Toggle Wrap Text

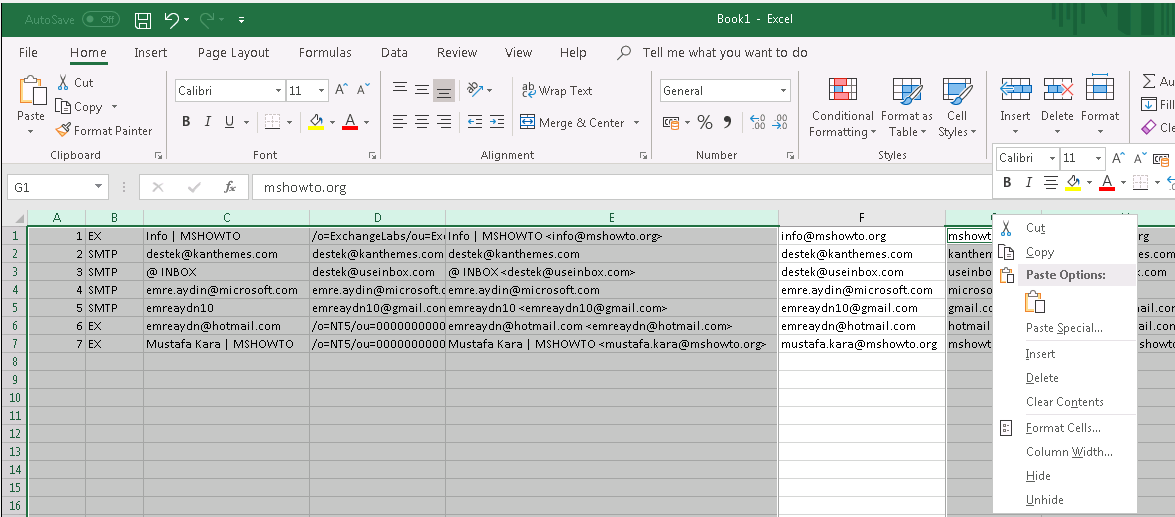tap(557, 91)
